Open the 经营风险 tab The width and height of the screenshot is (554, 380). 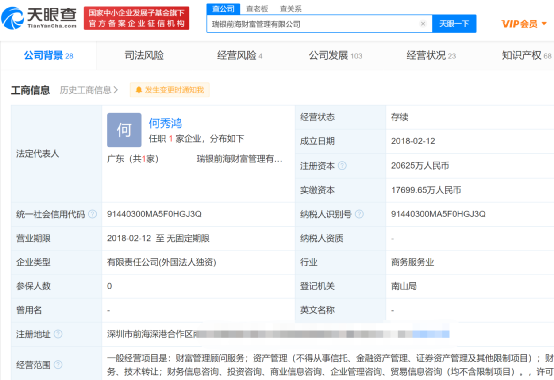(240, 55)
